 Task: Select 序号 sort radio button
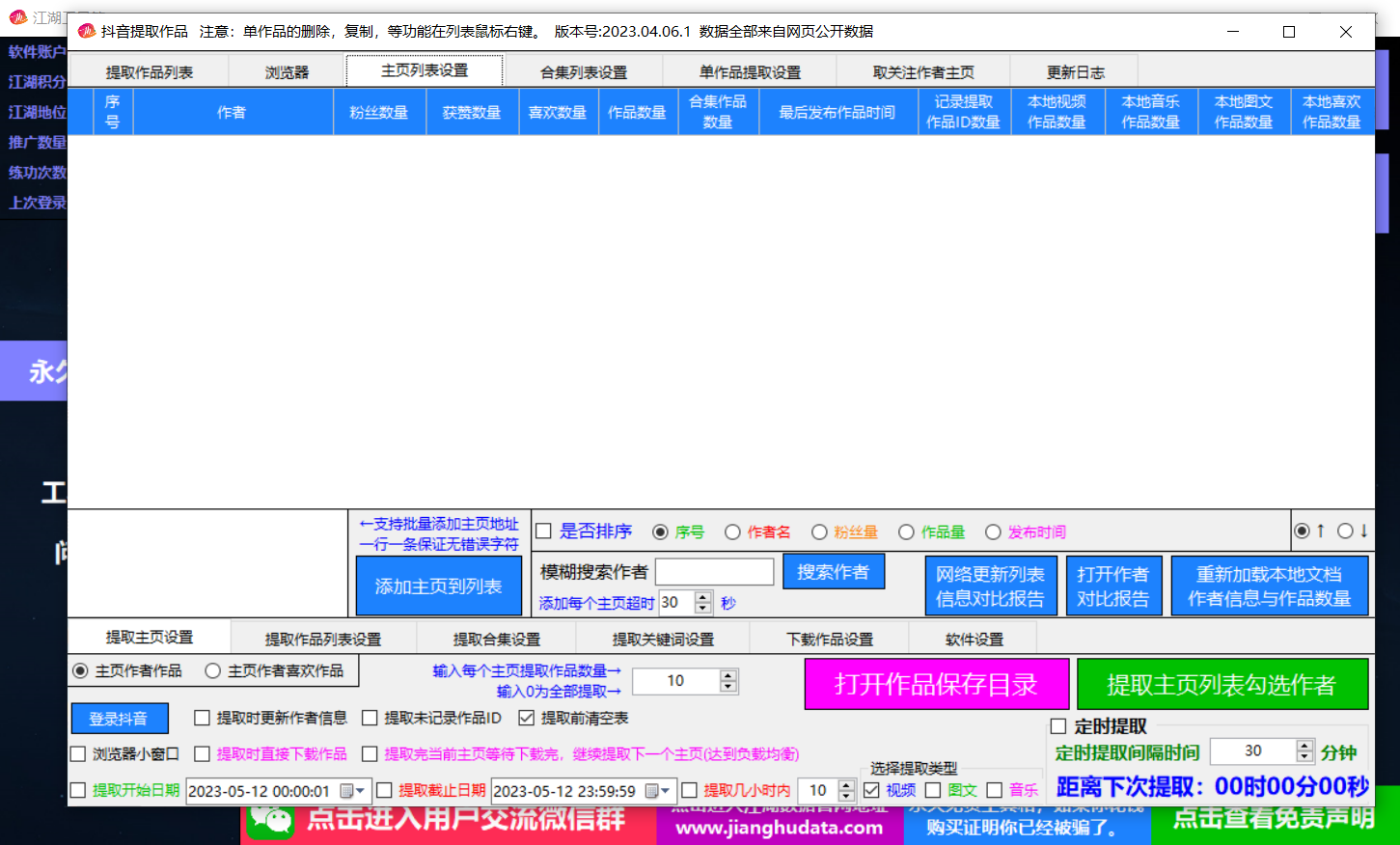[660, 532]
